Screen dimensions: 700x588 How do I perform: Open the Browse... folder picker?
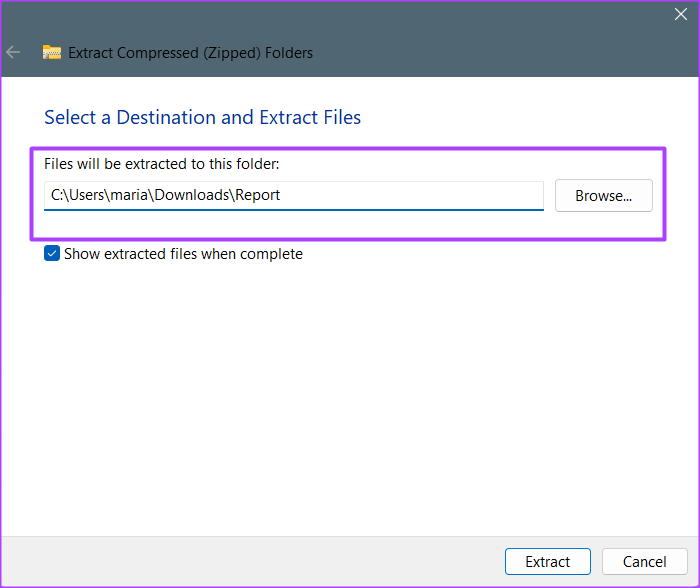[x=604, y=196]
